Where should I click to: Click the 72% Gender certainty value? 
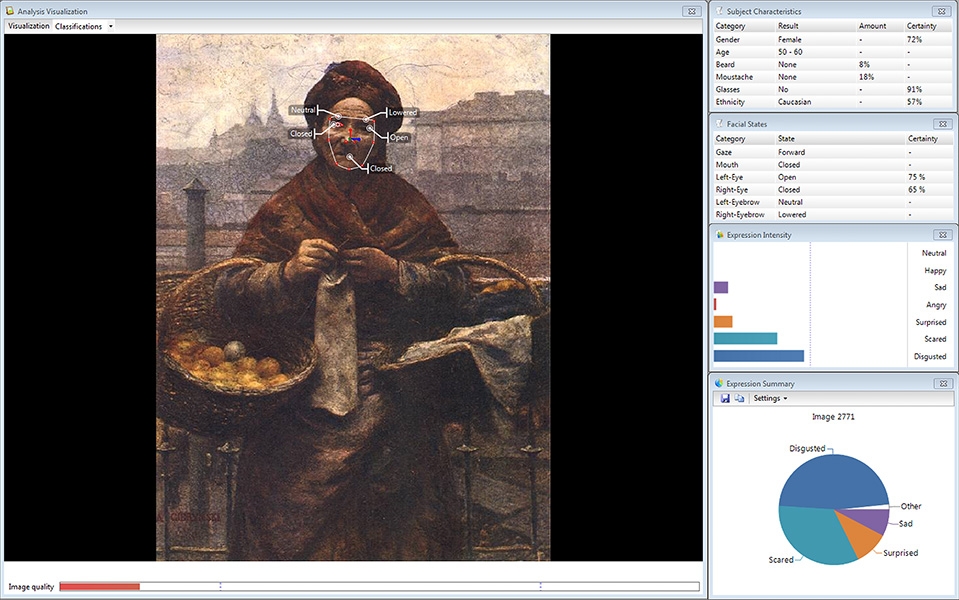coord(914,39)
